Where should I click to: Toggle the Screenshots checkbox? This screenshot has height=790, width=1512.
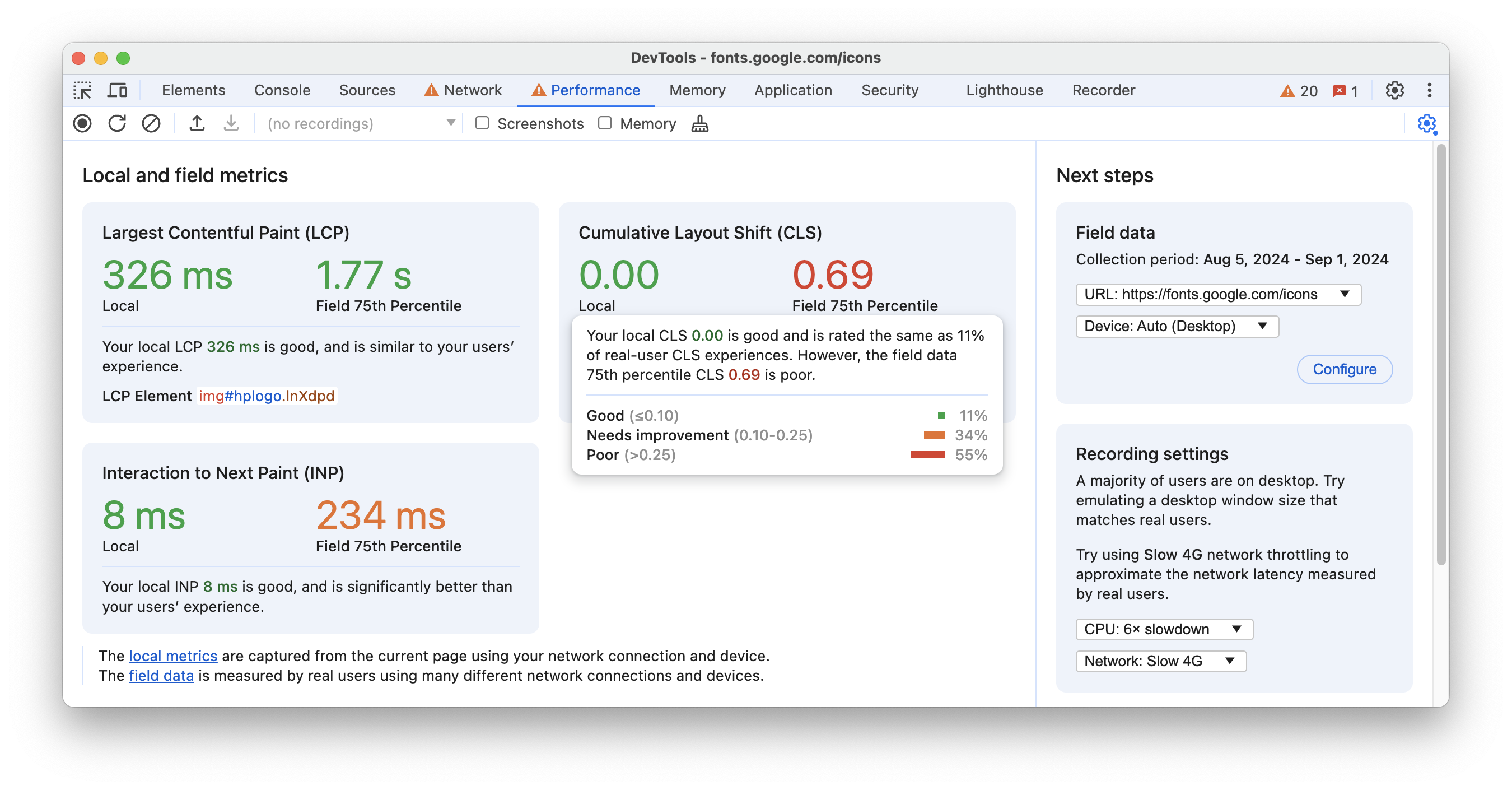click(x=482, y=123)
